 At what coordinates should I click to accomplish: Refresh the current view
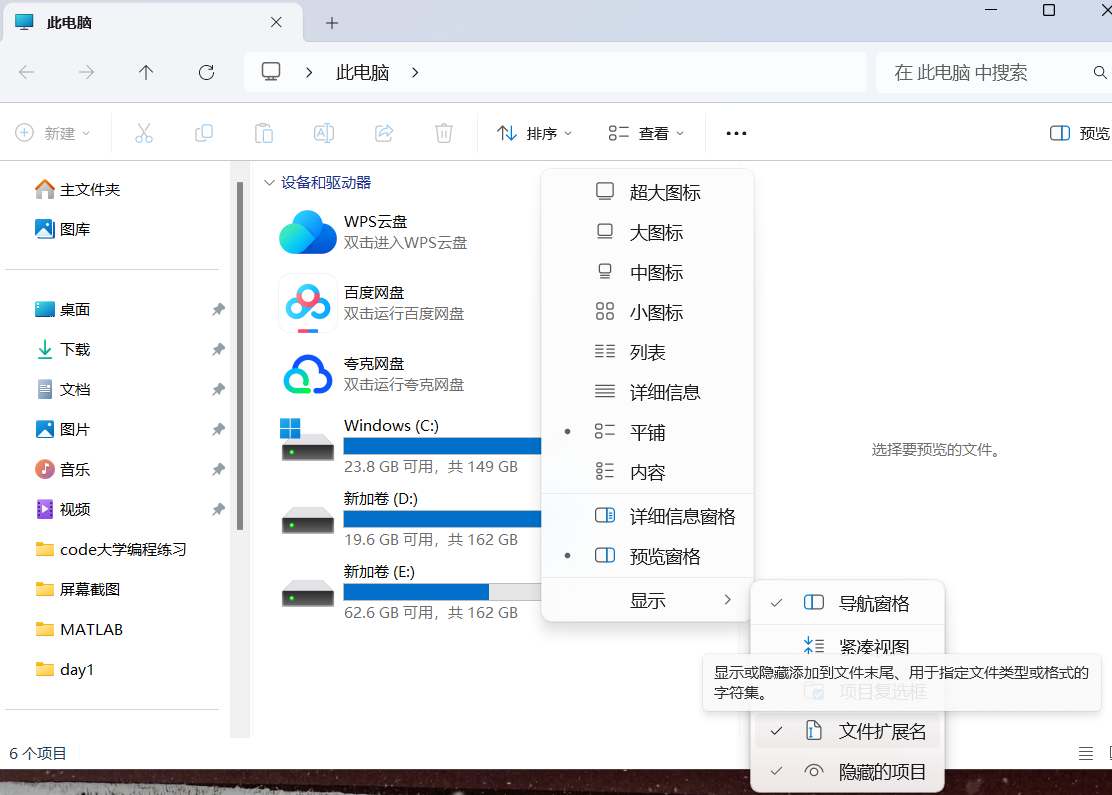click(206, 72)
